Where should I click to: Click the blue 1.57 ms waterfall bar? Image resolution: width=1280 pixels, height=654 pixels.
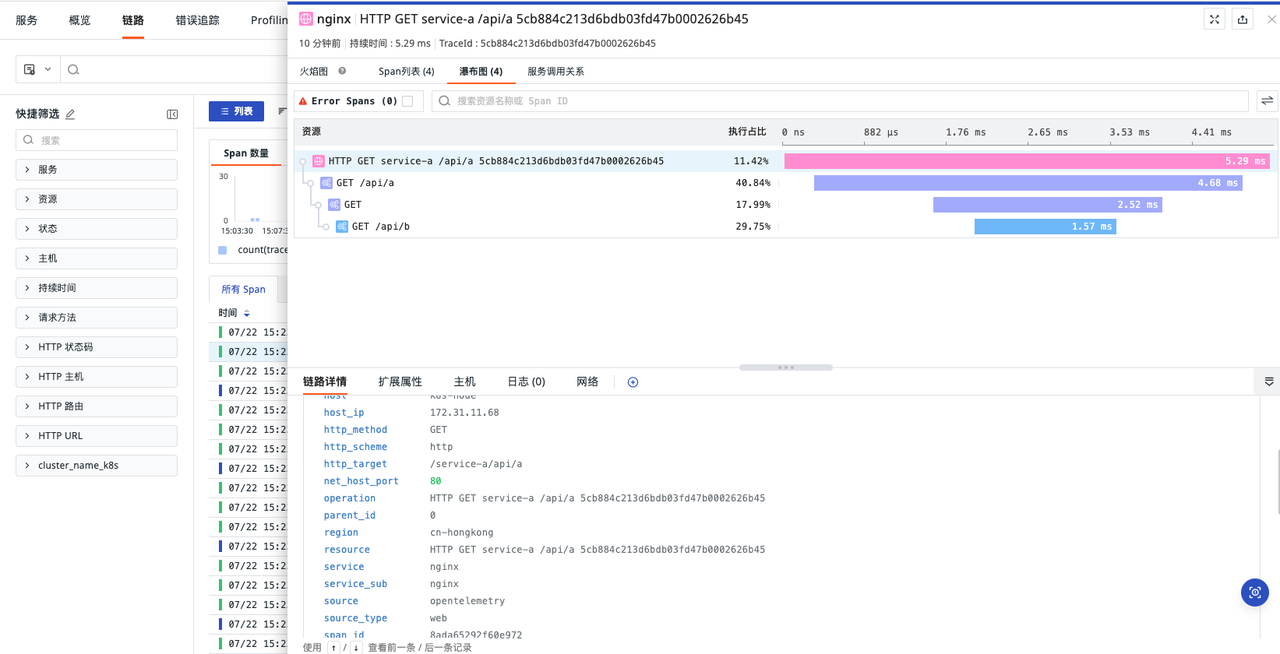pyautogui.click(x=1045, y=226)
